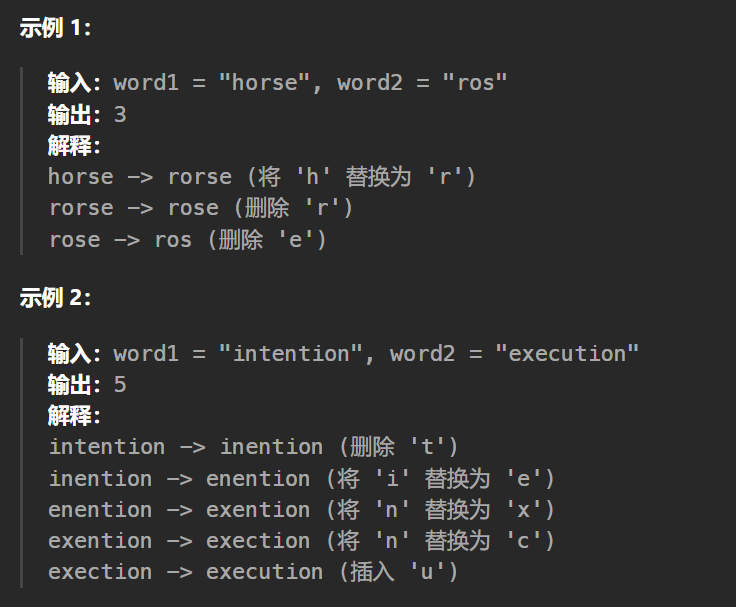Click the line horse -> rorse
The width and height of the screenshot is (736, 607).
pyautogui.click(x=262, y=177)
